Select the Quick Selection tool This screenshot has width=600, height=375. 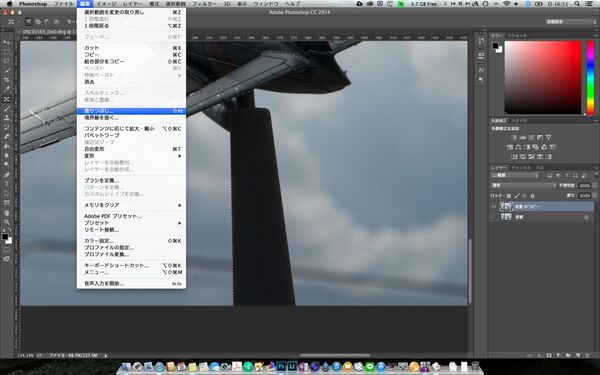7,70
